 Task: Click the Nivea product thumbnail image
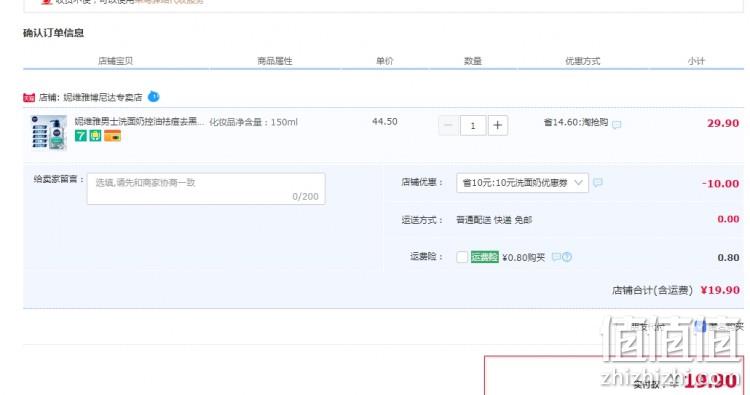(x=48, y=132)
